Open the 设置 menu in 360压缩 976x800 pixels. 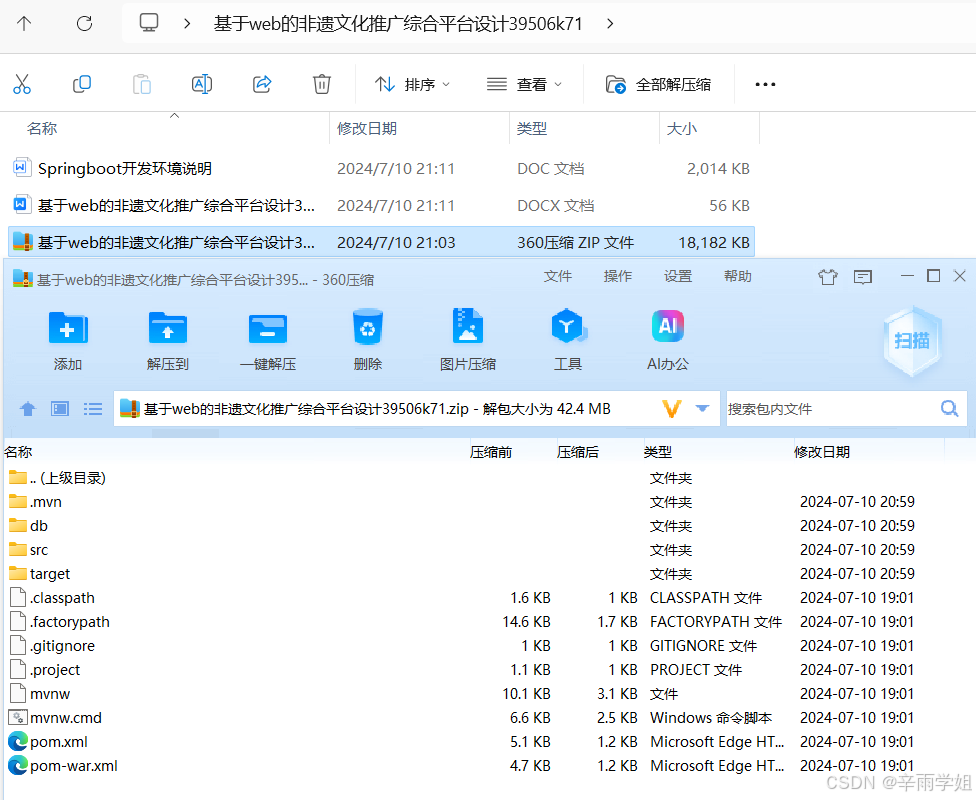pyautogui.click(x=678, y=276)
